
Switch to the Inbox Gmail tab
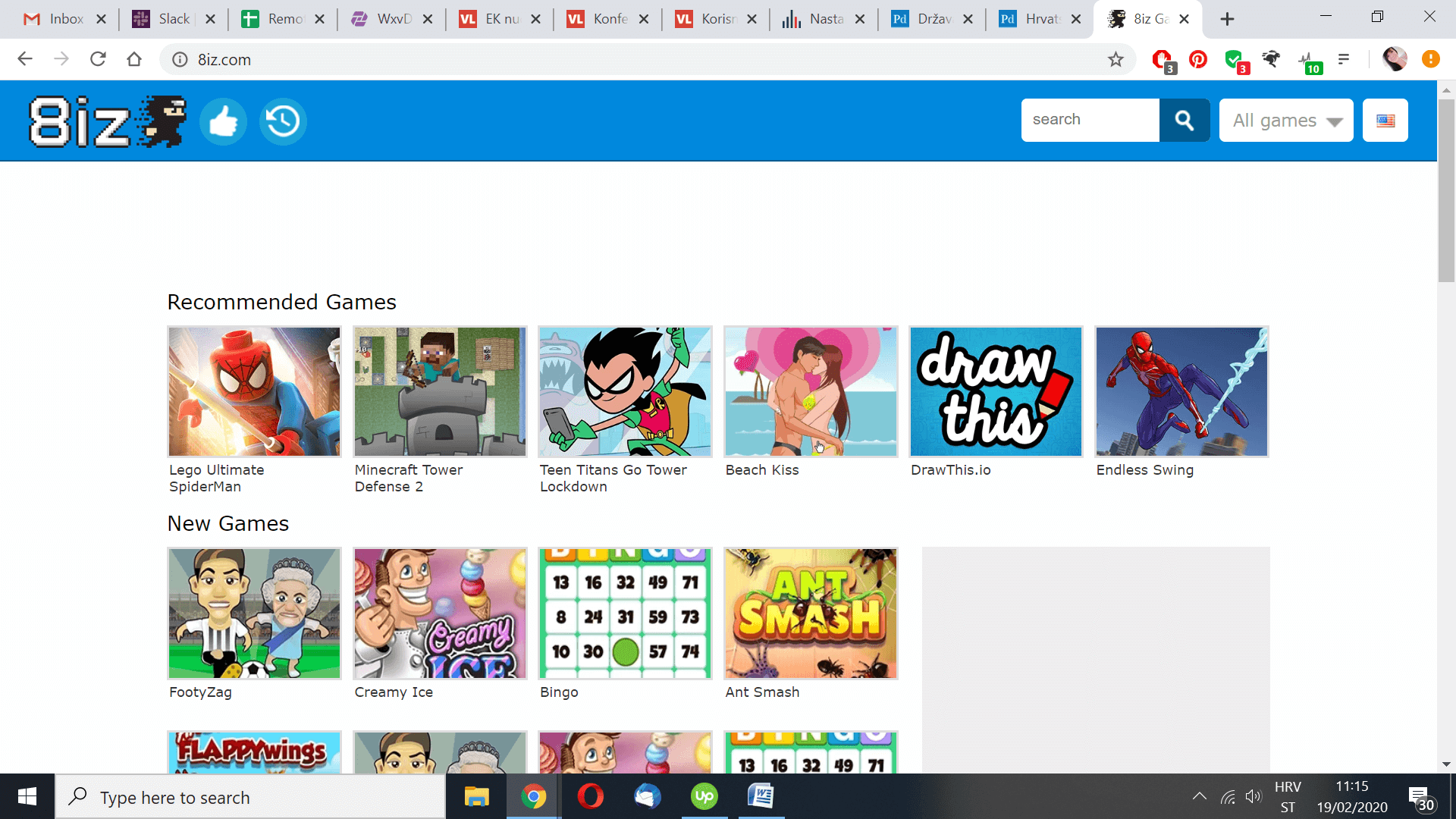[64, 19]
